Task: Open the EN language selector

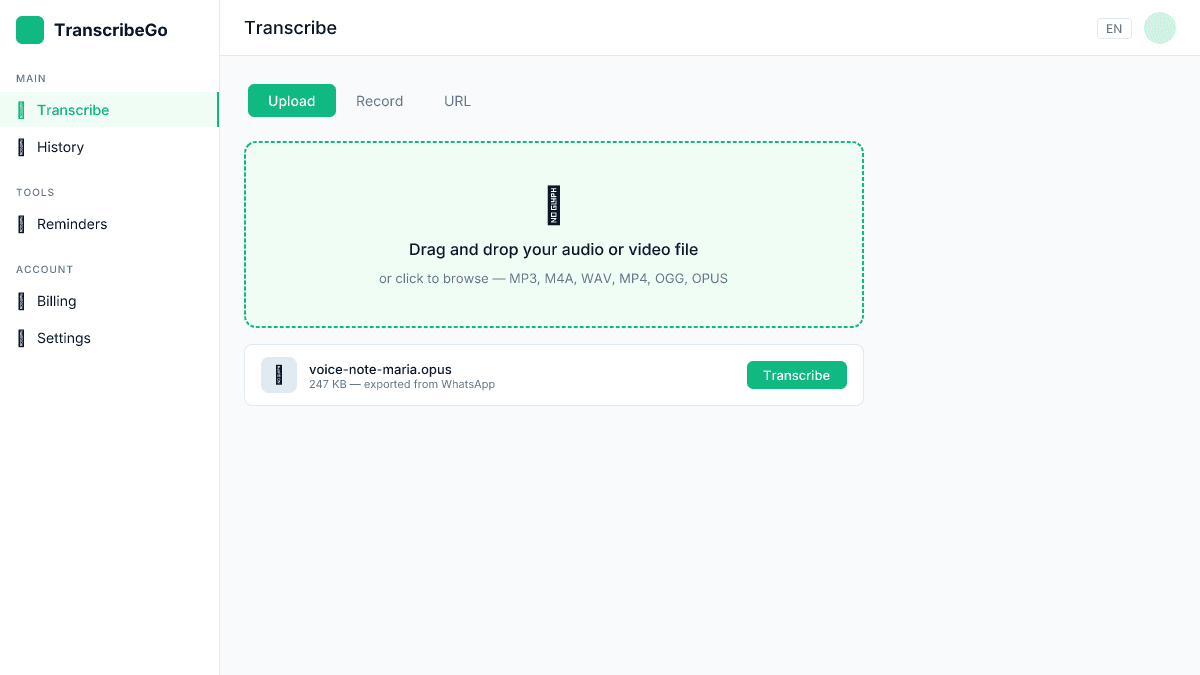Action: 1114,28
